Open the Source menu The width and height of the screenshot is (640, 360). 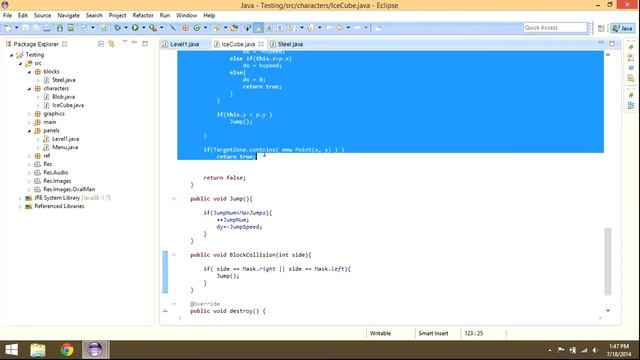click(42, 15)
